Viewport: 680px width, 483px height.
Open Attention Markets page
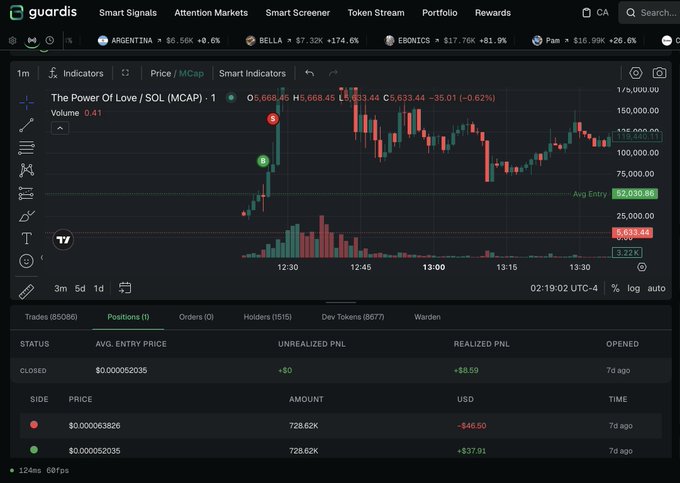pos(211,13)
